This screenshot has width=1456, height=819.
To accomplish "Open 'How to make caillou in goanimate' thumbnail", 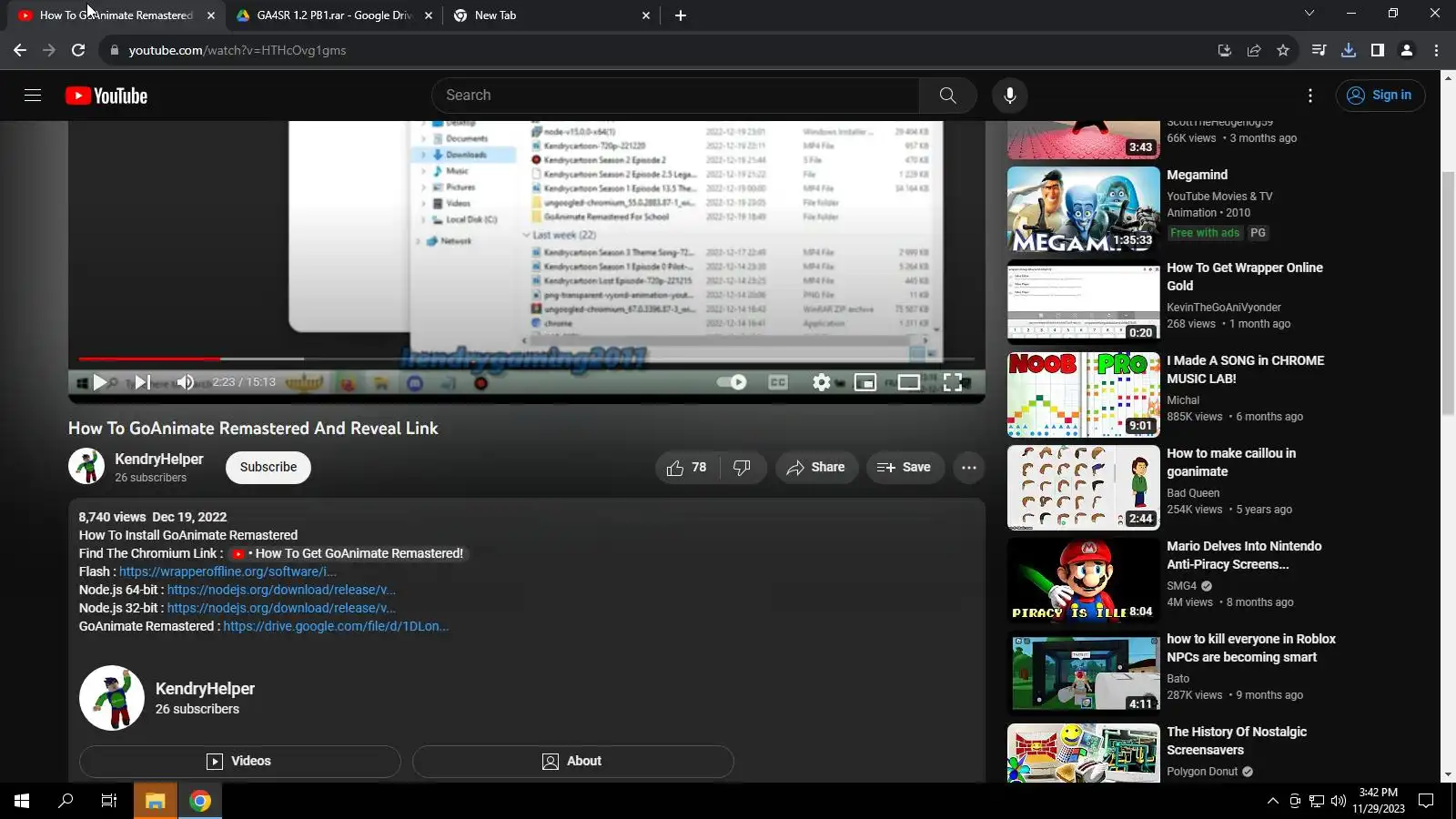I will (1084, 488).
